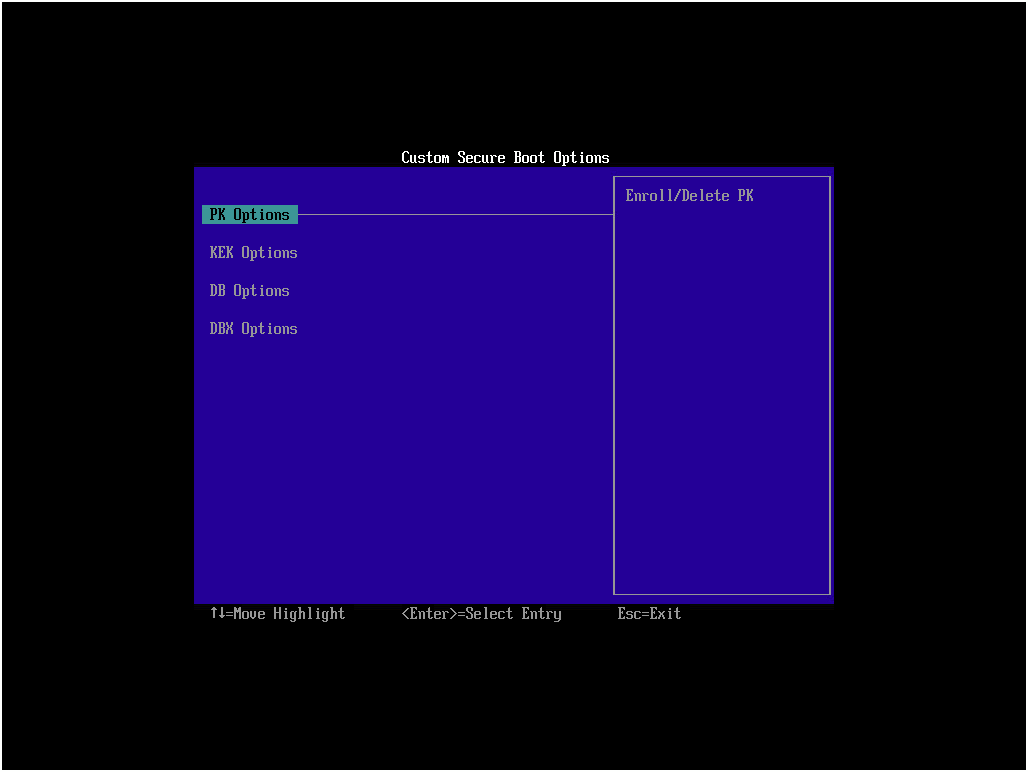
Task: Open KEK Options
Action: 253,252
